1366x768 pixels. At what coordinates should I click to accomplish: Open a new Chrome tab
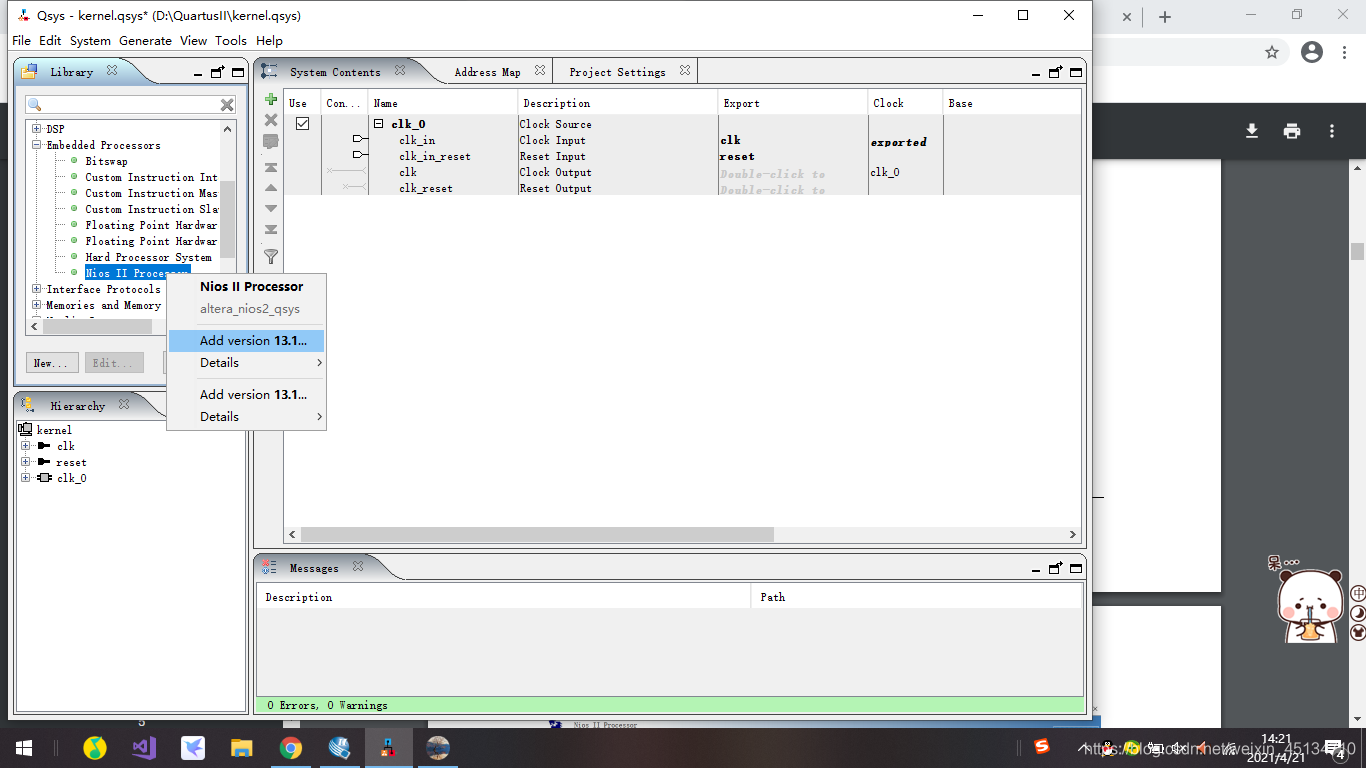point(1165,17)
